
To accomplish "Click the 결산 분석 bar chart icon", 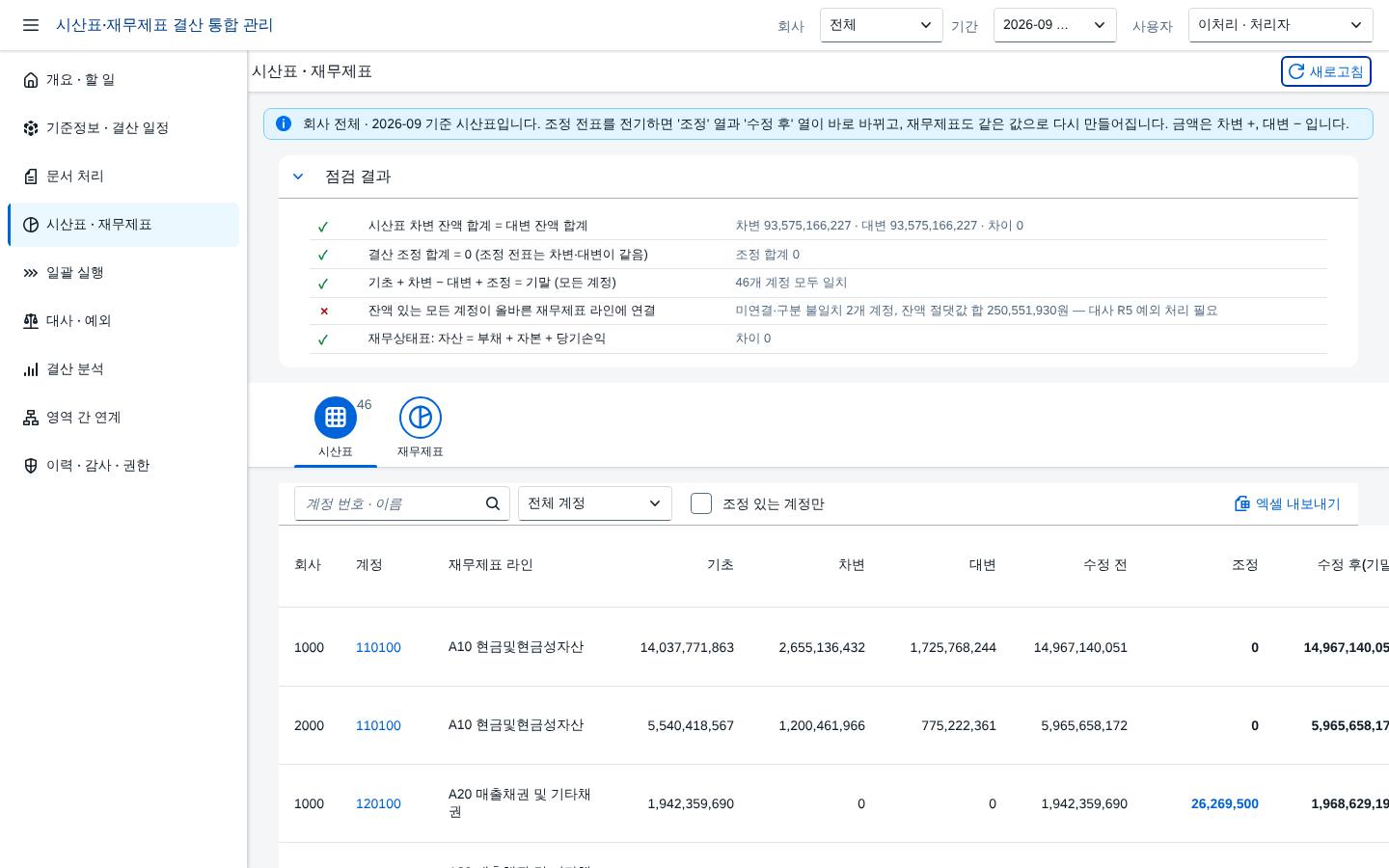I will coord(31,369).
